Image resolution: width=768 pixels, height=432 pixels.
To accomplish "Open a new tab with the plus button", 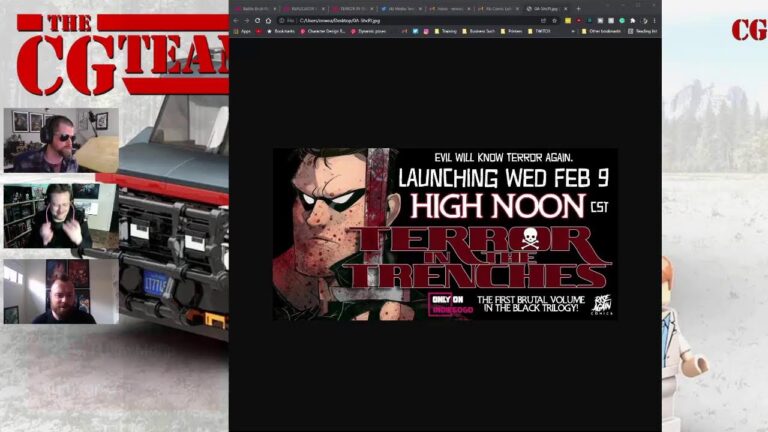I will click(579, 8).
